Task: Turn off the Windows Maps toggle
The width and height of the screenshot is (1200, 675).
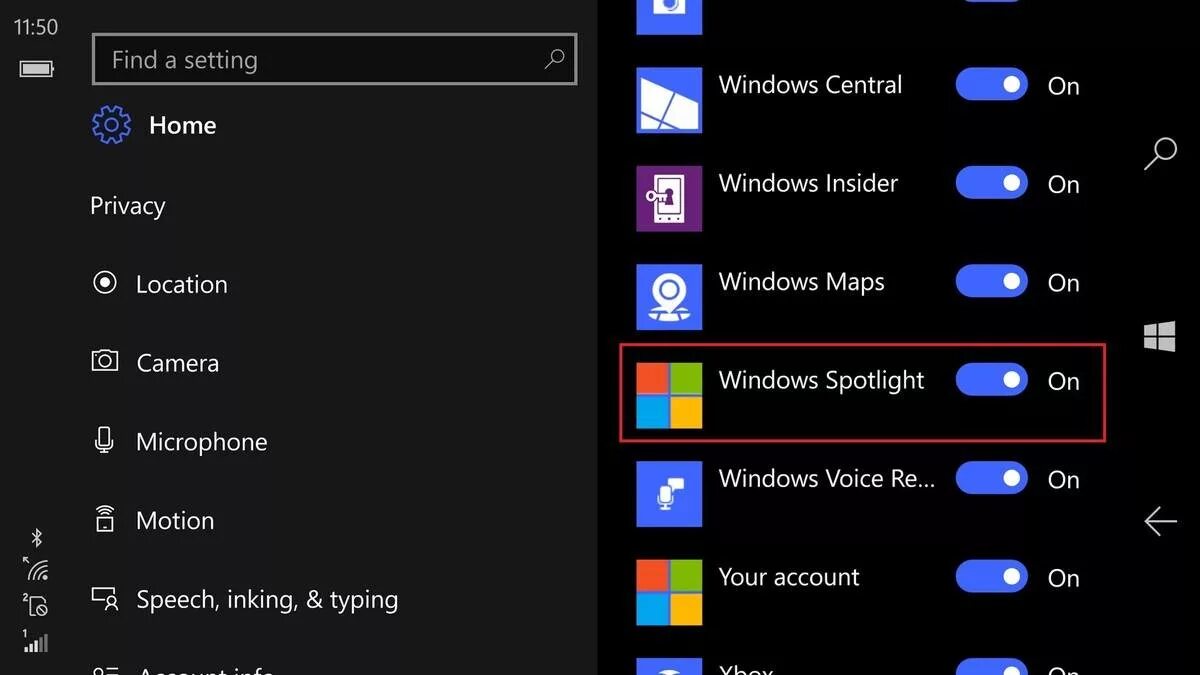Action: click(992, 282)
